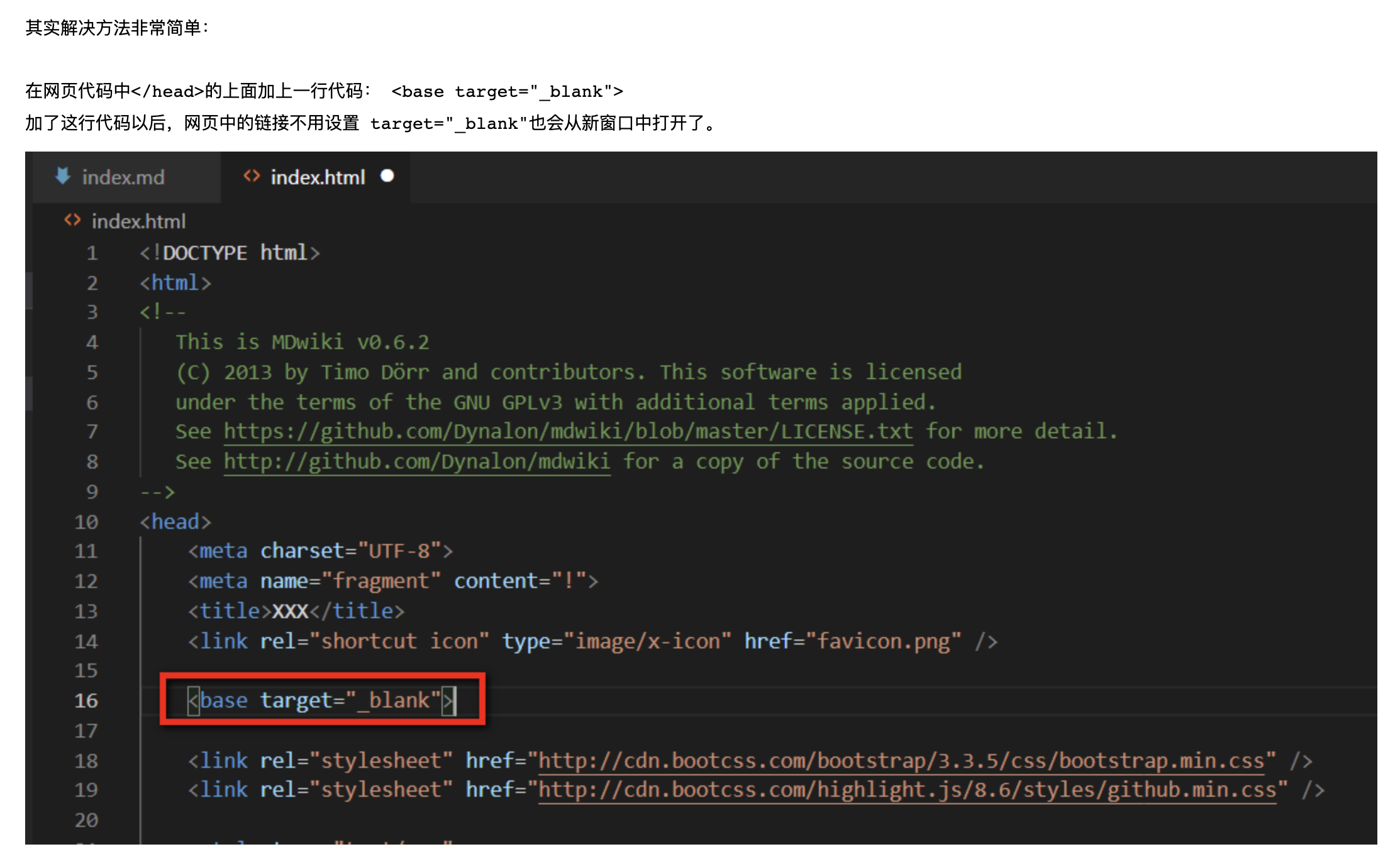Click the unsaved-changes dot on index.html tab

[387, 177]
